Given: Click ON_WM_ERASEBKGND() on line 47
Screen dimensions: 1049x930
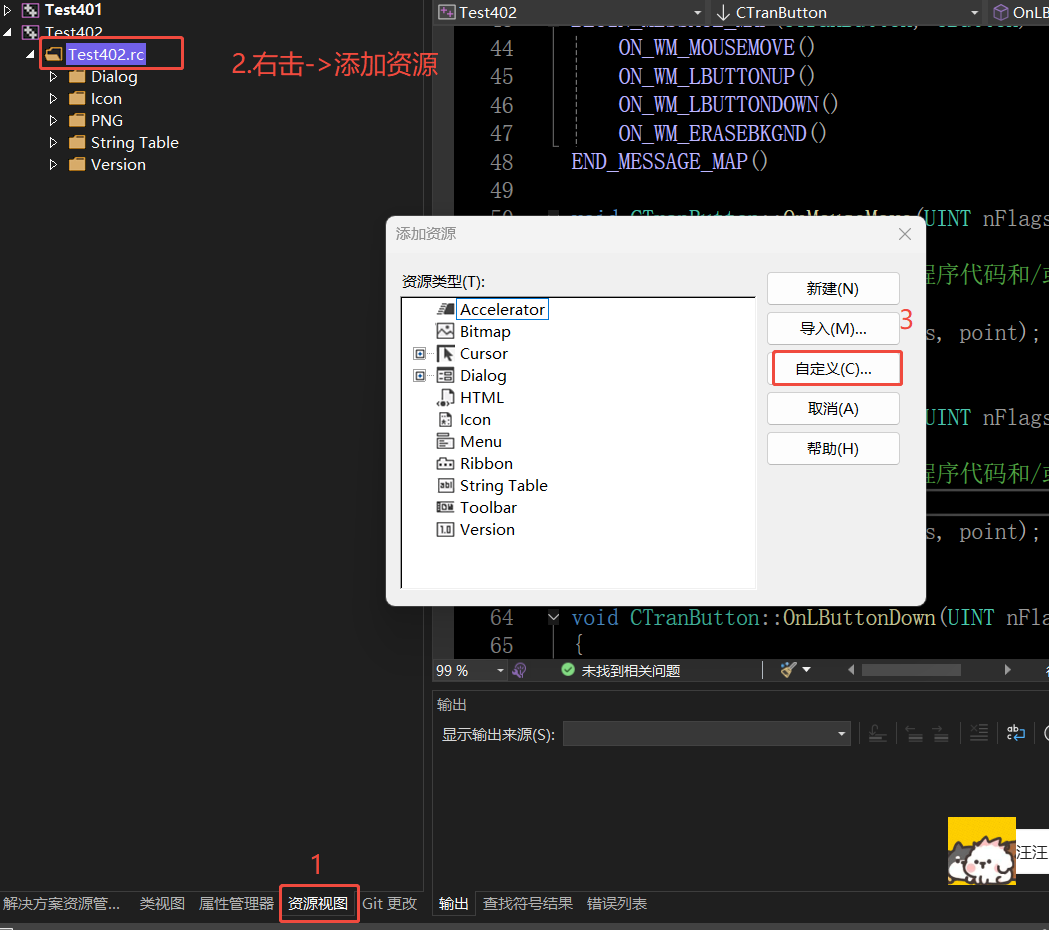Looking at the screenshot, I should coord(722,133).
